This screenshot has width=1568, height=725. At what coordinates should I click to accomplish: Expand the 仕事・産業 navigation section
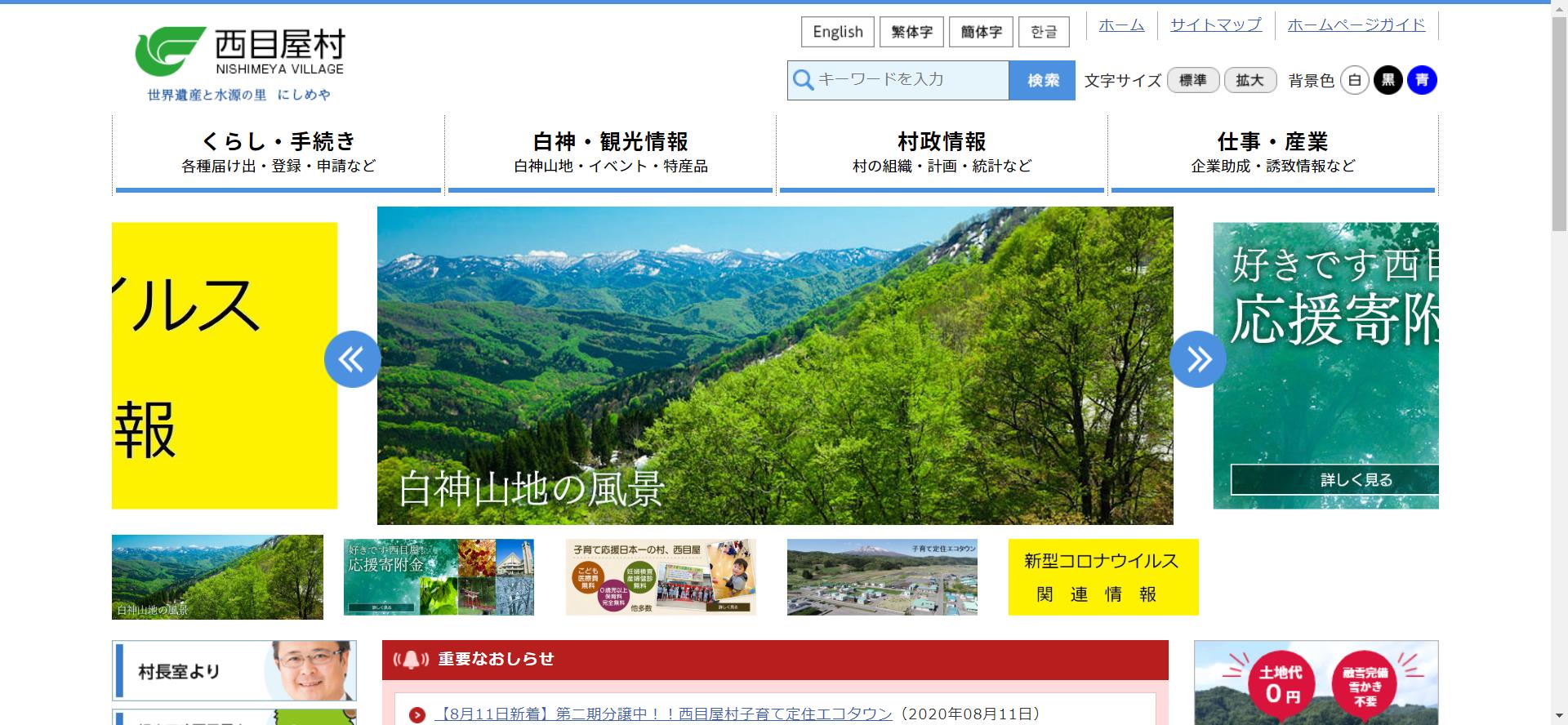click(x=1272, y=153)
